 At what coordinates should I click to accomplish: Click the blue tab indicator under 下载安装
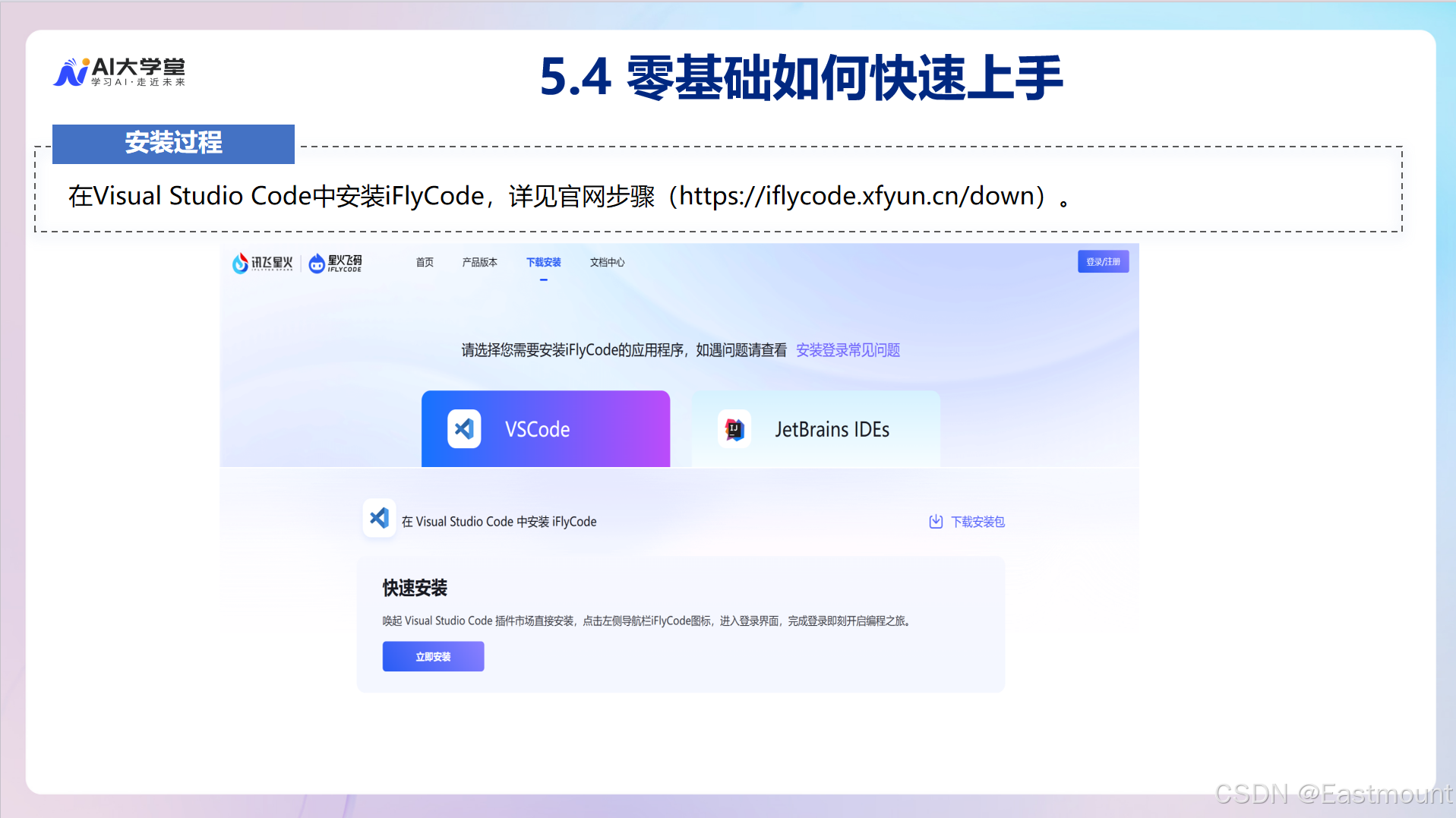(543, 280)
